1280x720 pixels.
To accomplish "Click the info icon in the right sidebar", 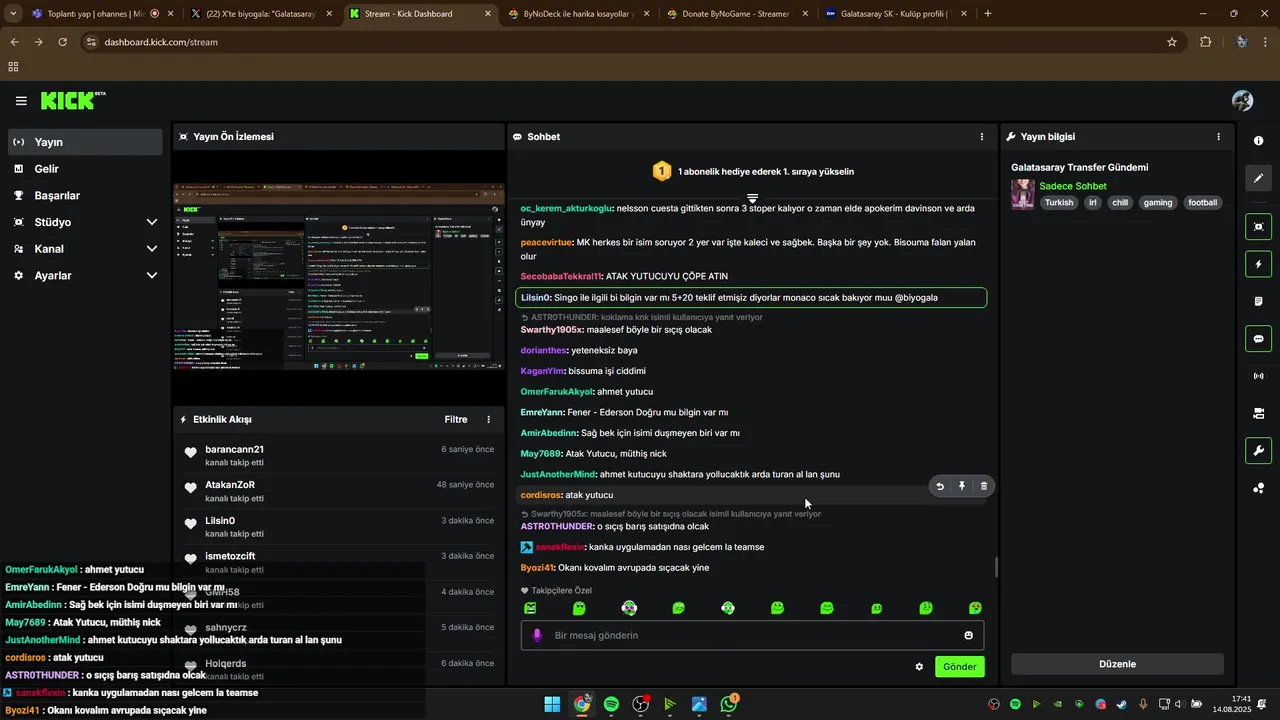I will pos(1258,141).
